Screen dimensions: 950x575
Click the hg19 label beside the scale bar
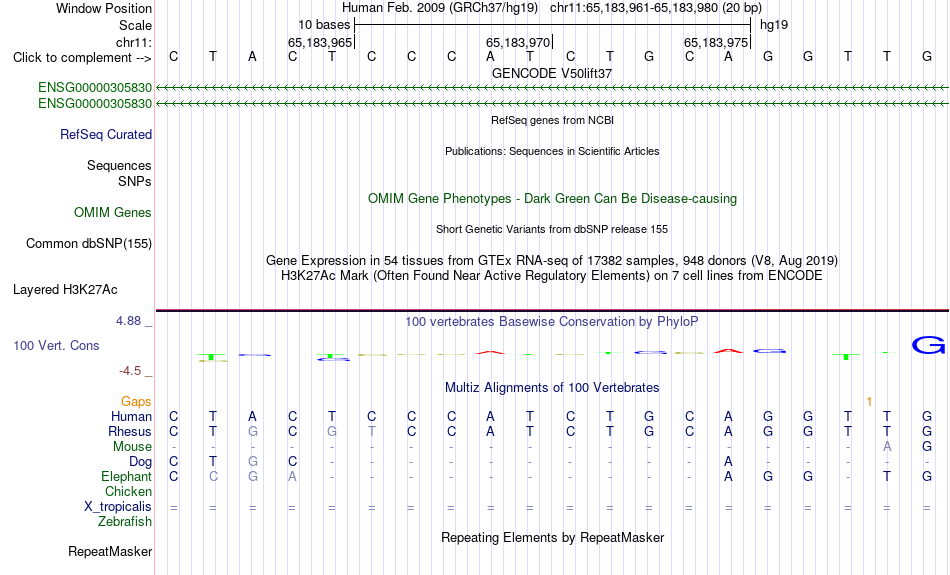774,25
